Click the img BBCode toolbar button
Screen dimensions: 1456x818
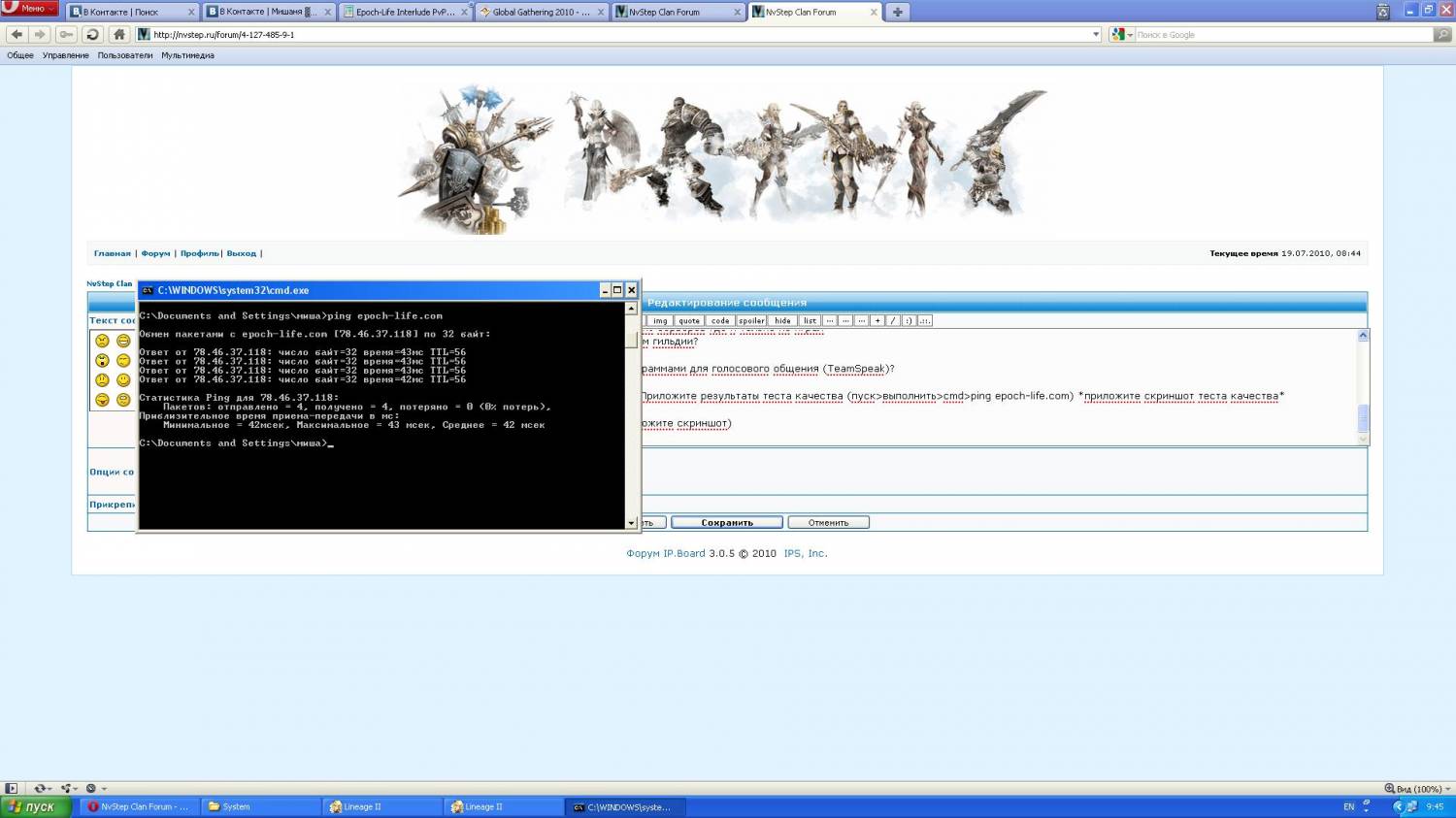coord(660,320)
